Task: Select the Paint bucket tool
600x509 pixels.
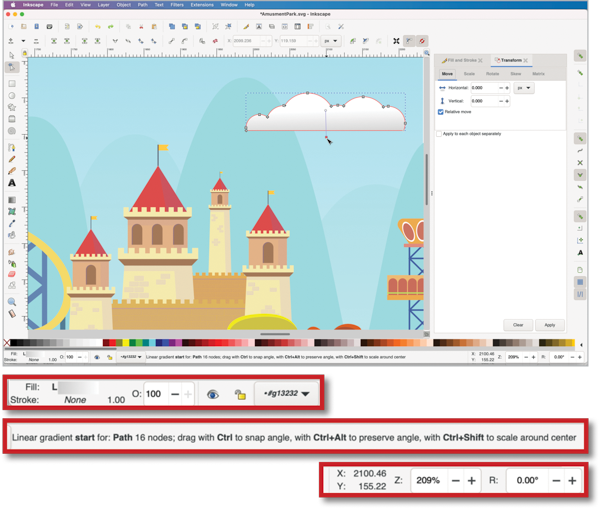Action: [x=12, y=235]
